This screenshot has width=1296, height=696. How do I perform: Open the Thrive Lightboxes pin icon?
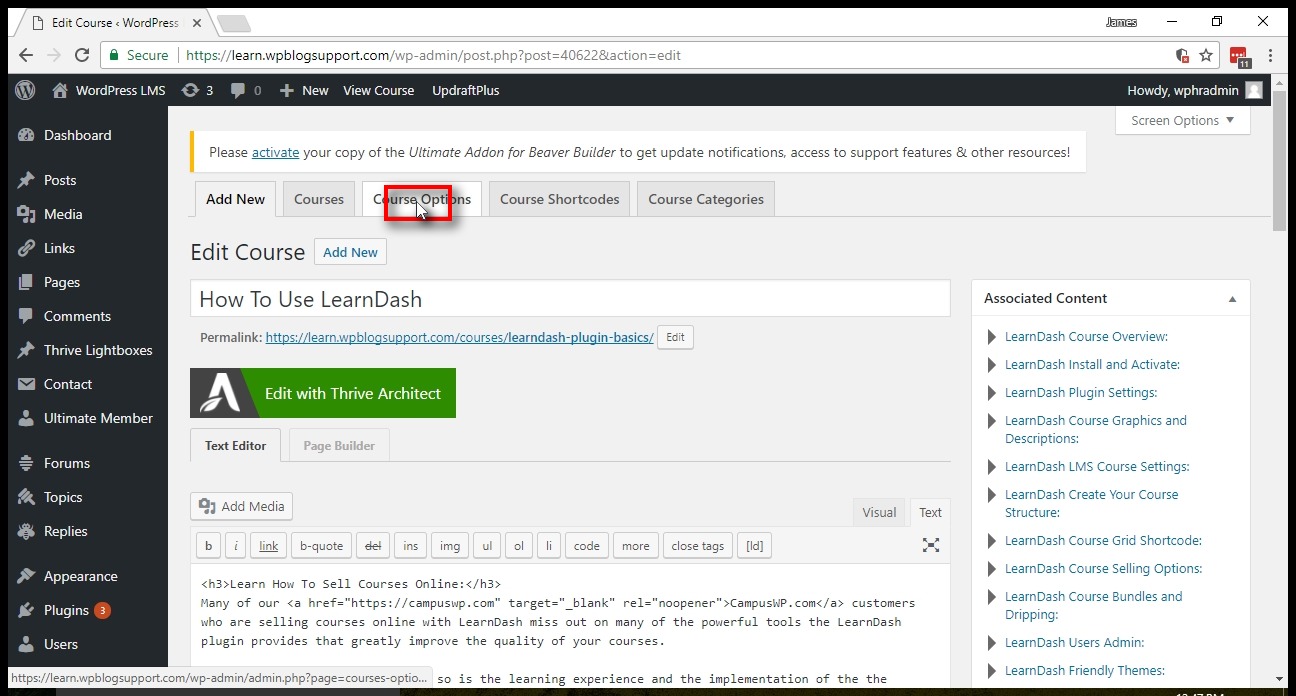click(26, 350)
